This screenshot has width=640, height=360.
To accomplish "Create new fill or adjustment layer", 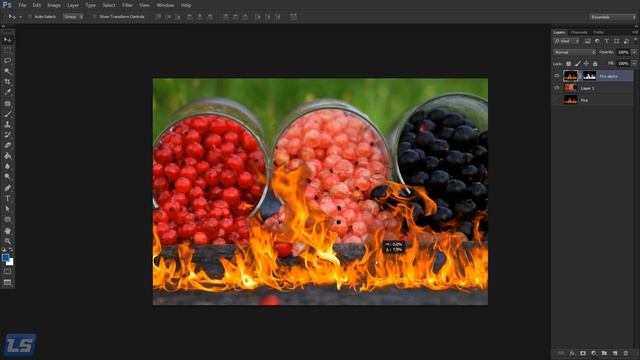I will pyautogui.click(x=593, y=353).
